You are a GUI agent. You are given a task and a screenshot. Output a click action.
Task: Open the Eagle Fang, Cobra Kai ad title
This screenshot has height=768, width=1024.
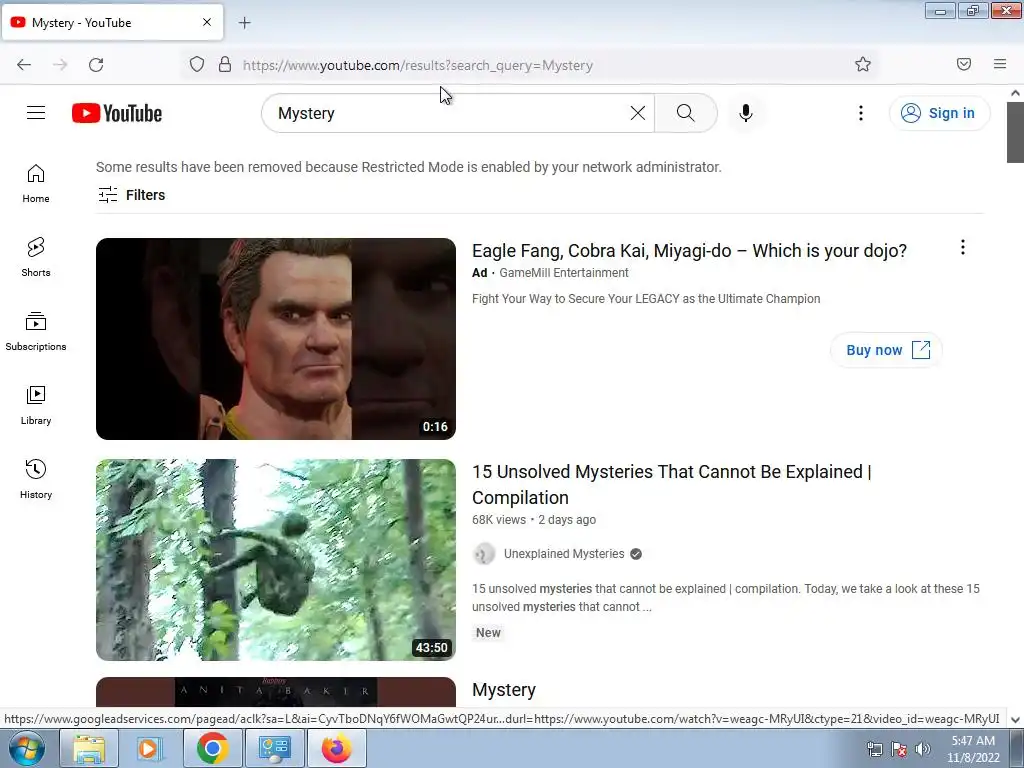[689, 251]
